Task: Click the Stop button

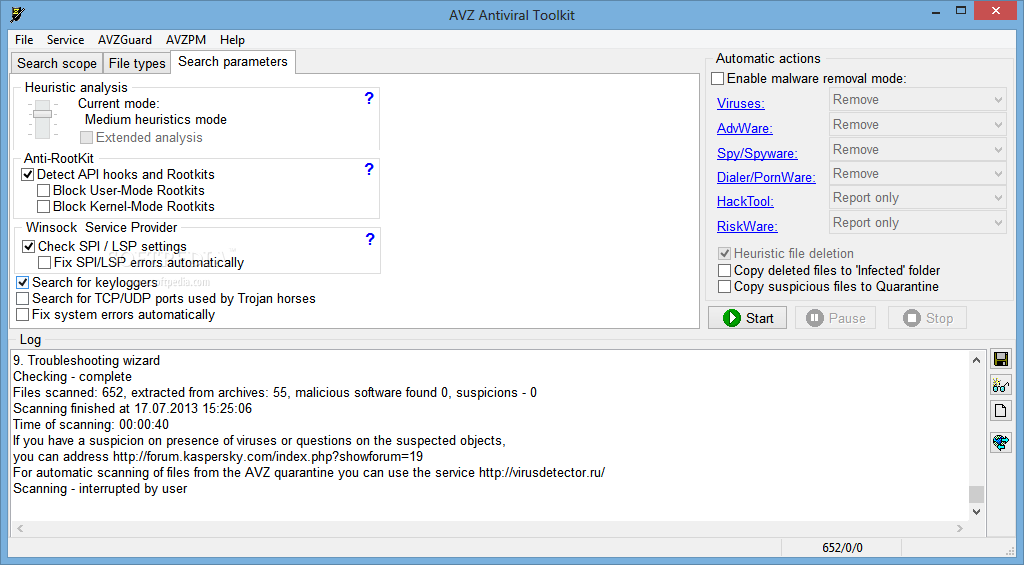Action: pos(927,318)
